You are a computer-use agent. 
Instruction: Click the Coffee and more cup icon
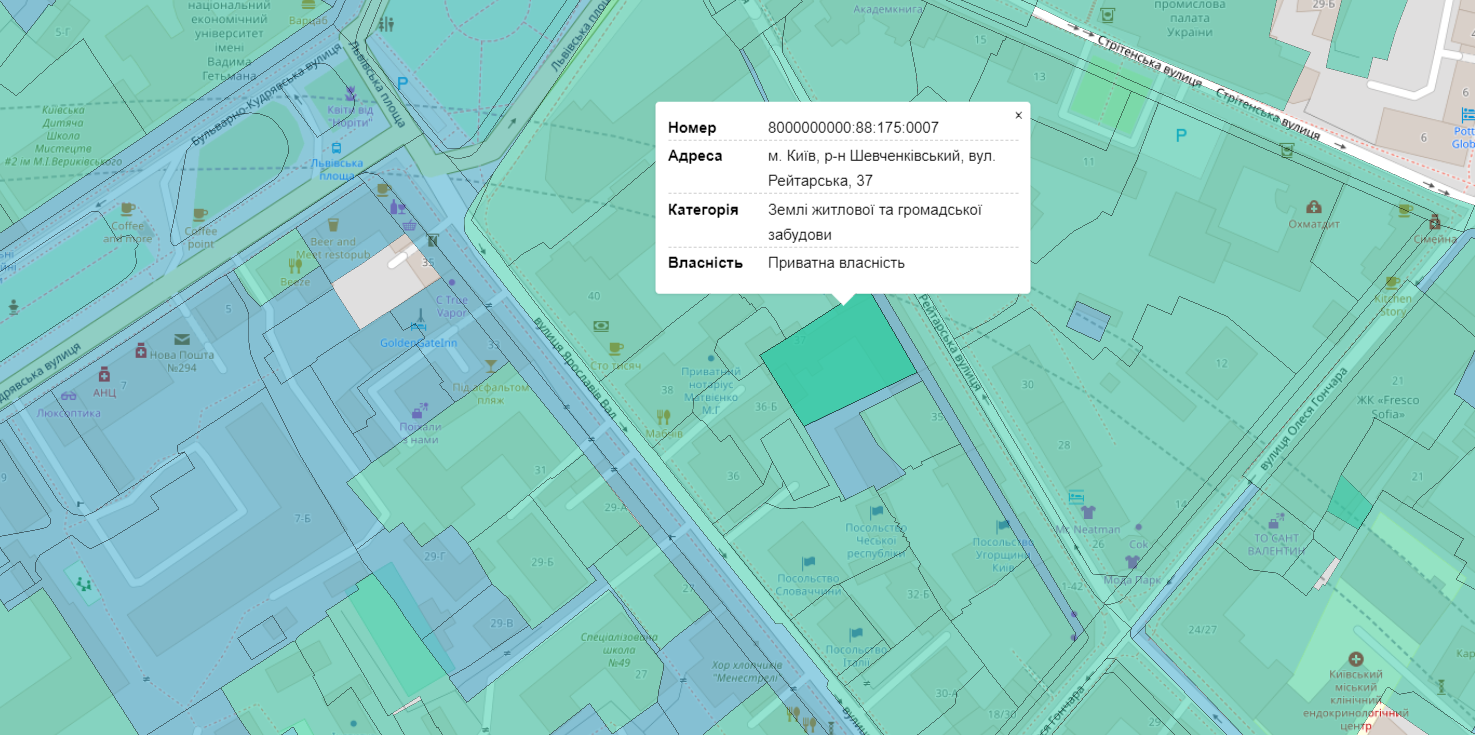[x=127, y=209]
